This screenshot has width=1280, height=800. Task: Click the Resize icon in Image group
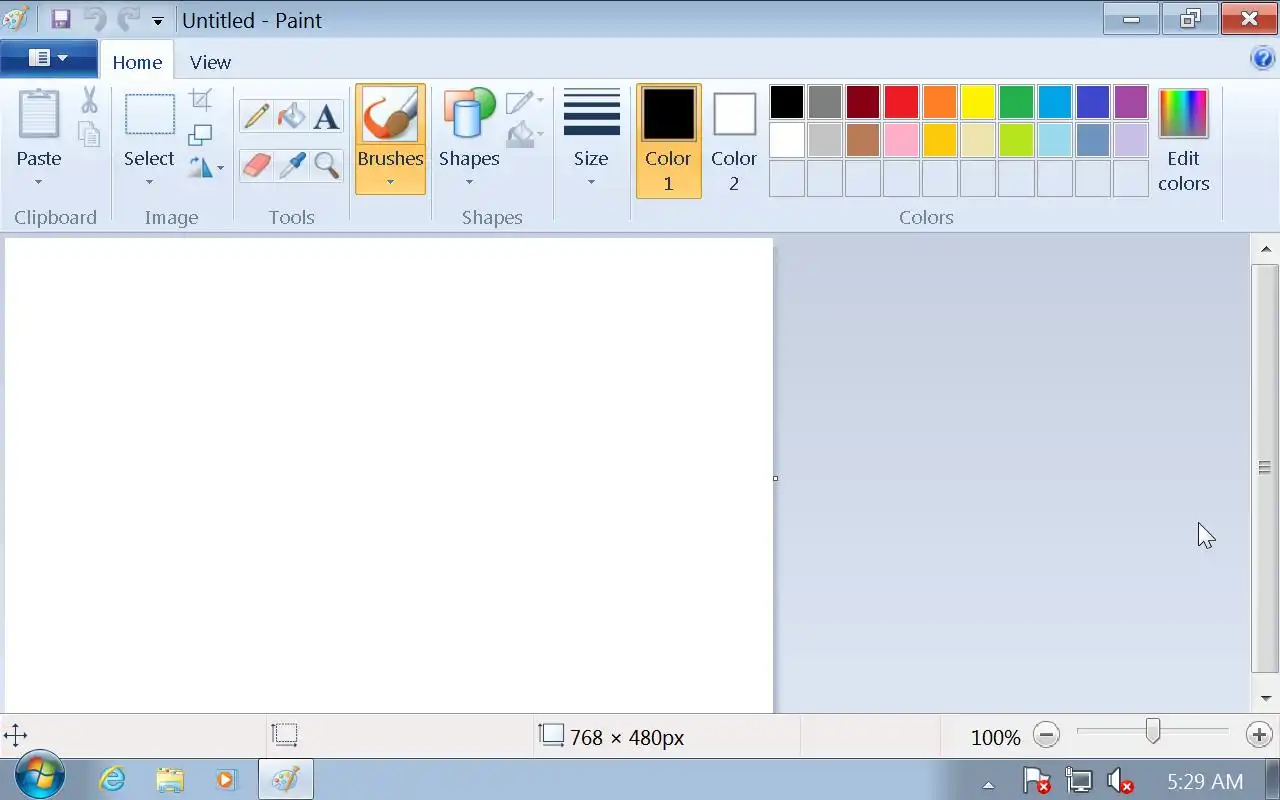[x=201, y=134]
